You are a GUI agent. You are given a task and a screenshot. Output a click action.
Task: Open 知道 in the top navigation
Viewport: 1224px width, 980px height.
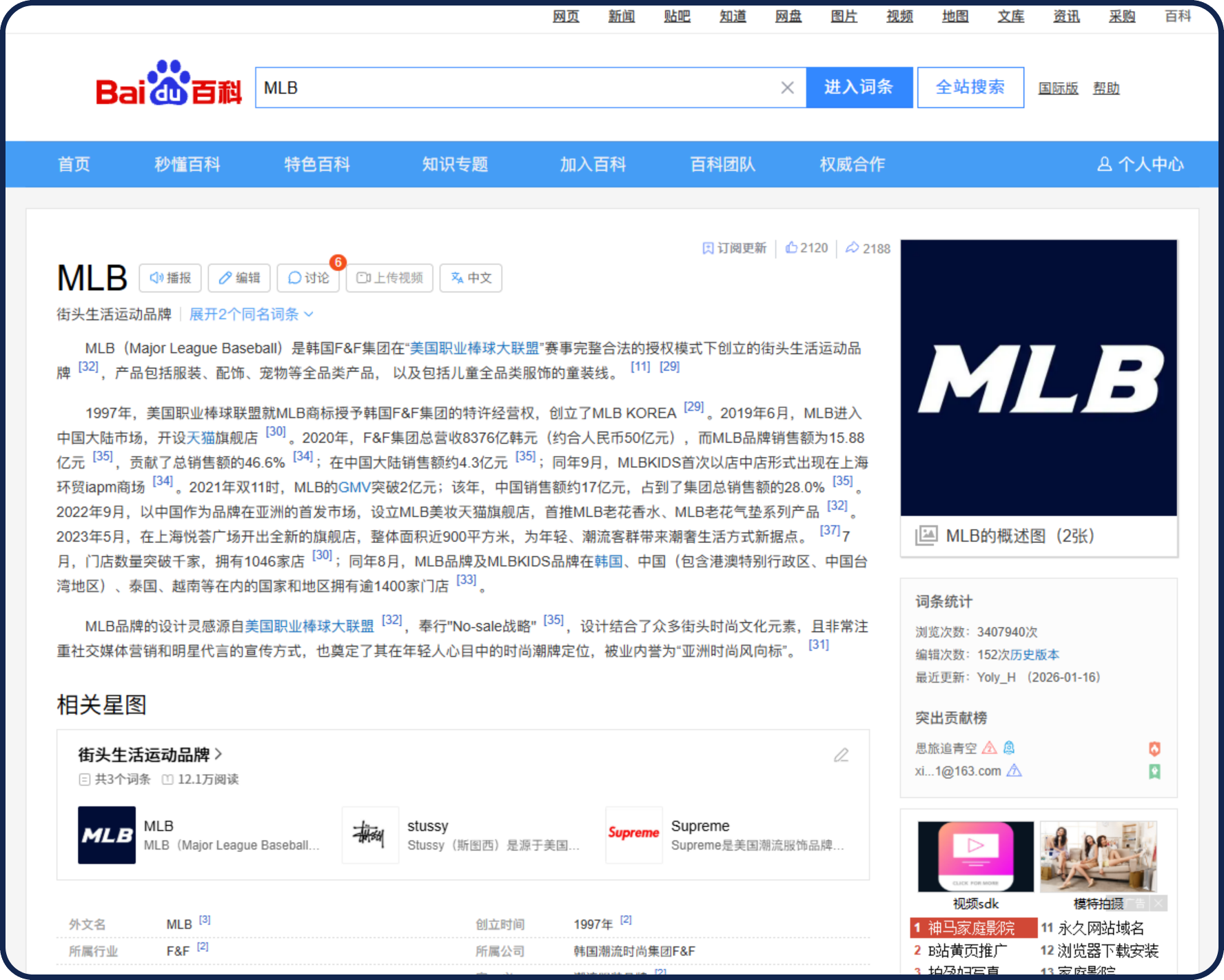click(x=733, y=16)
